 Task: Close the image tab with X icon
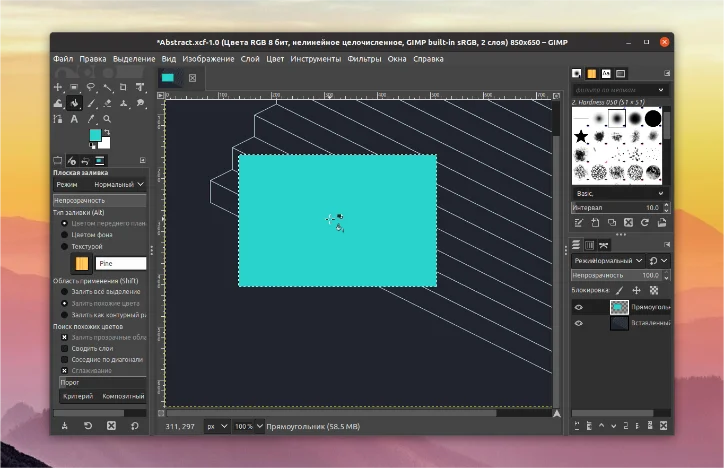192,77
